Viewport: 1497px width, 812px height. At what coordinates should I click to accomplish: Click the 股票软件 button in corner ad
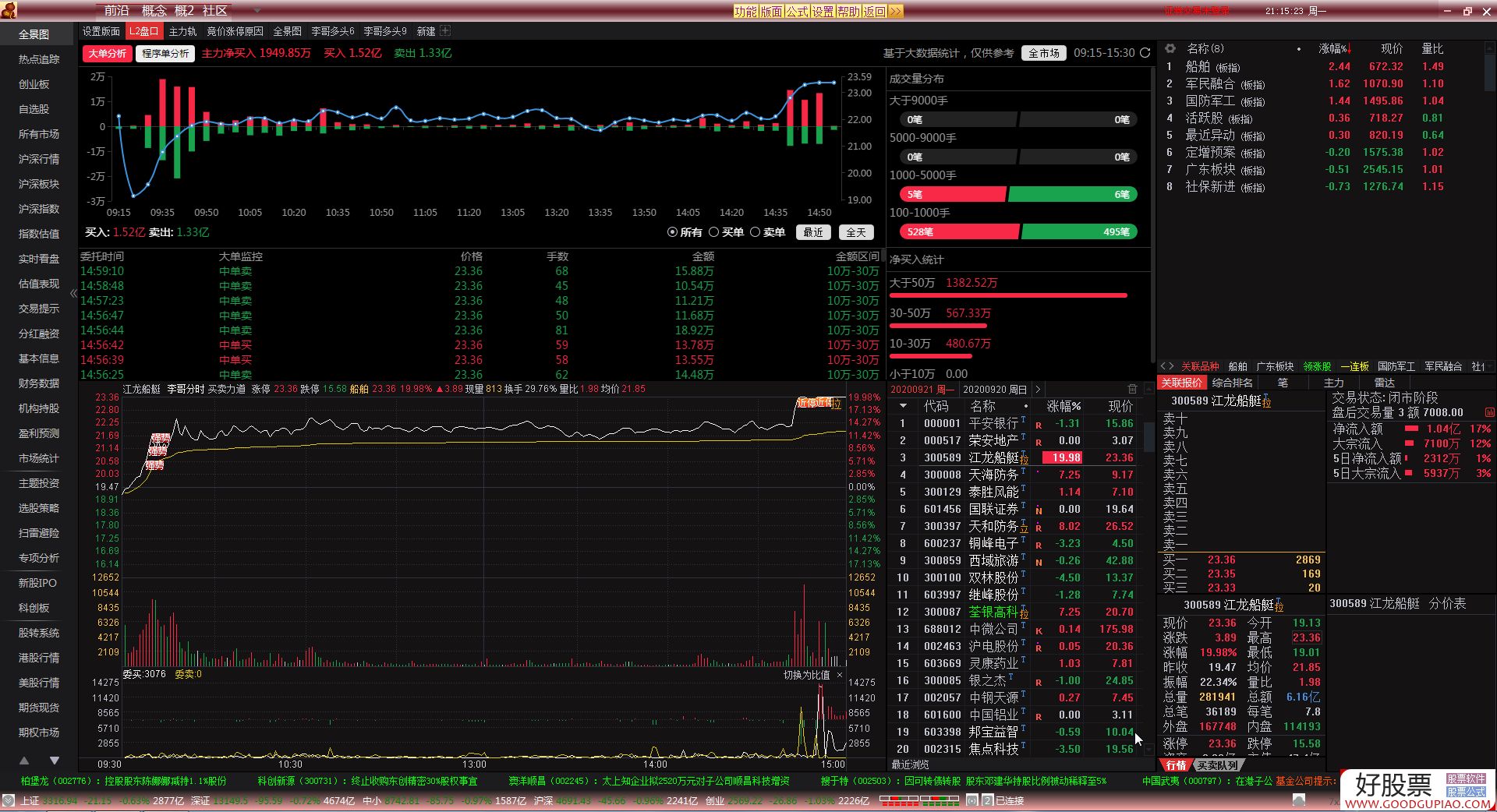tap(1467, 778)
